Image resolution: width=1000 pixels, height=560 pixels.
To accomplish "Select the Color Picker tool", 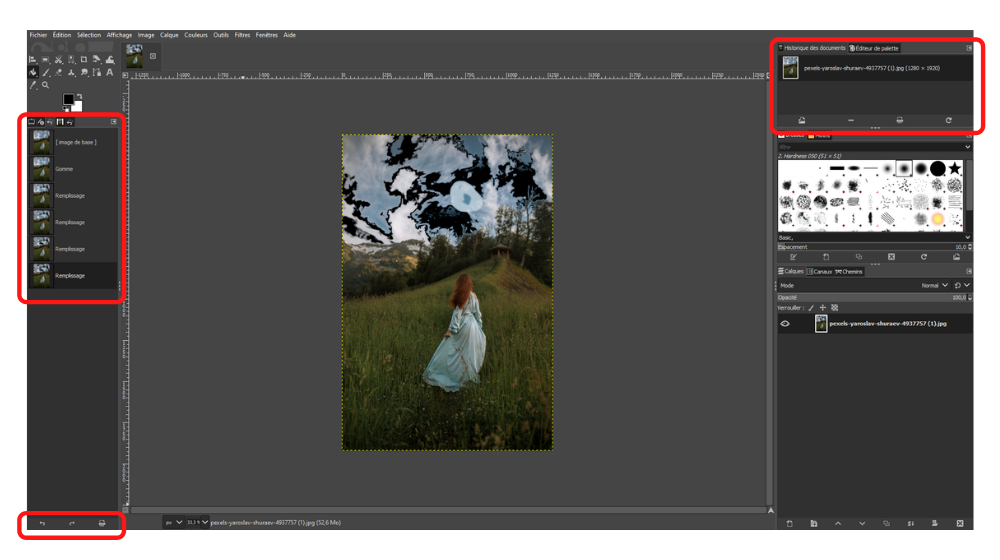I will (33, 85).
